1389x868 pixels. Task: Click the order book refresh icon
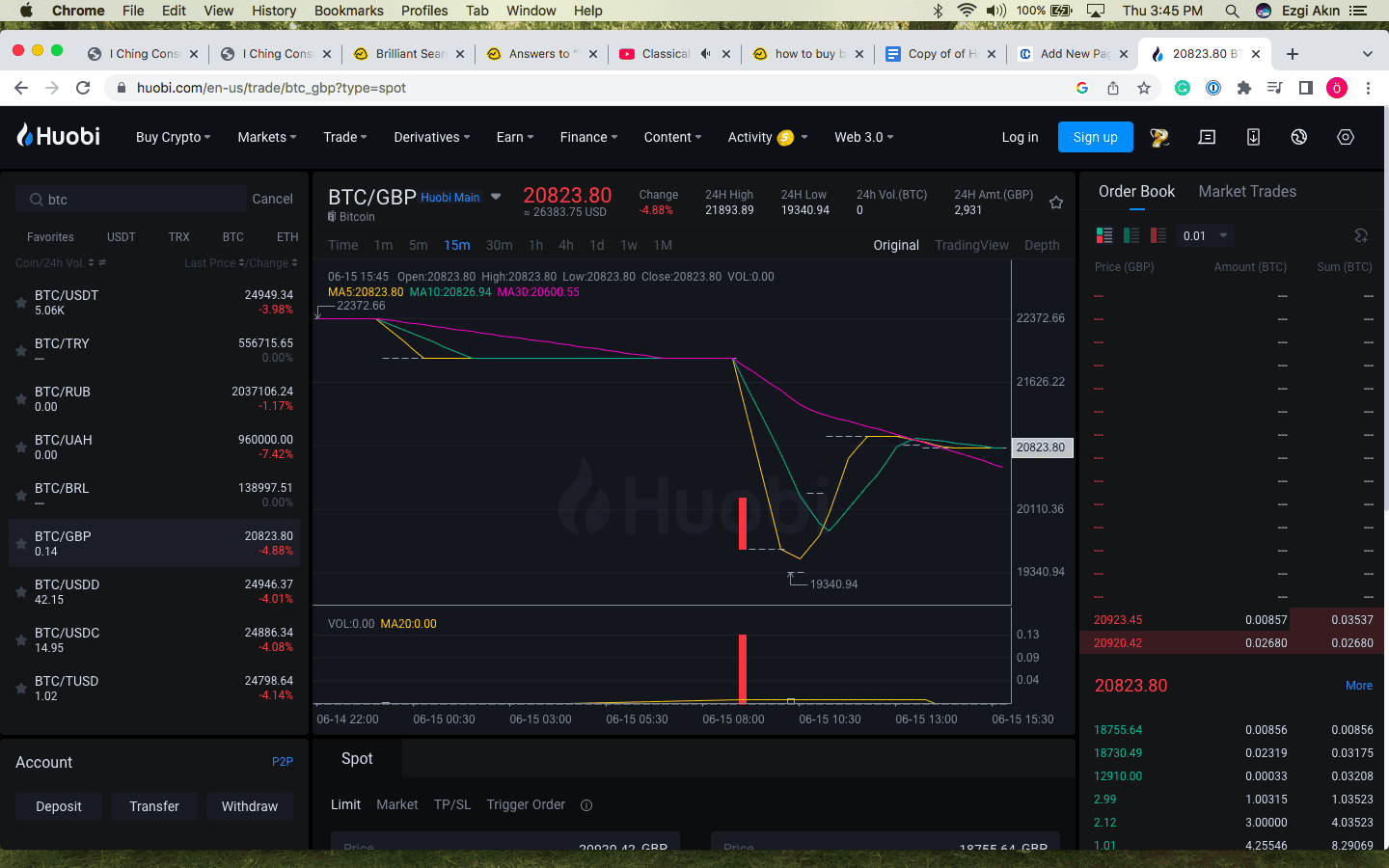coord(1361,235)
